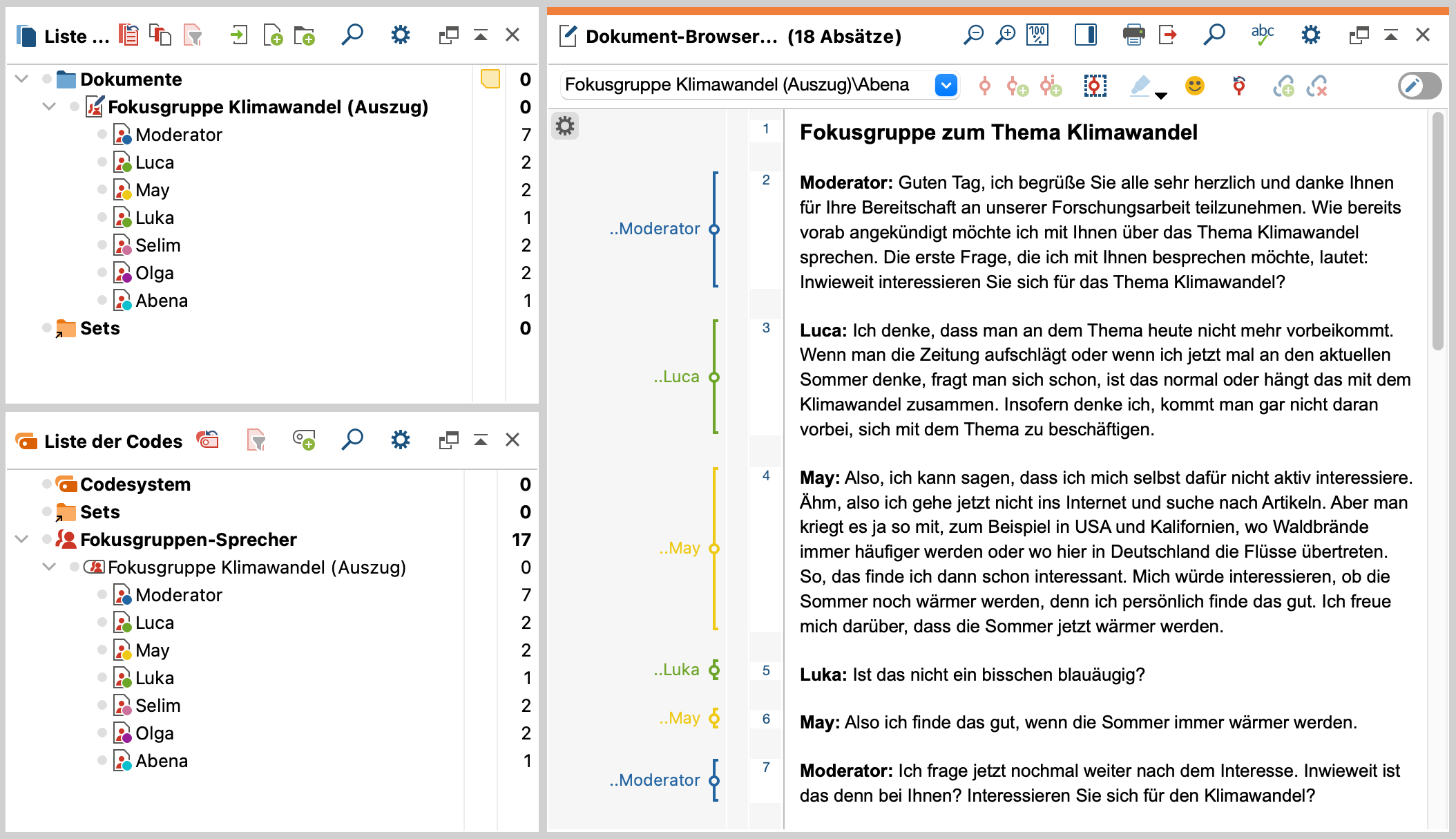Click the Dokument-Browser vertical scrollbar
The height and width of the screenshot is (839, 1456).
point(1438,232)
